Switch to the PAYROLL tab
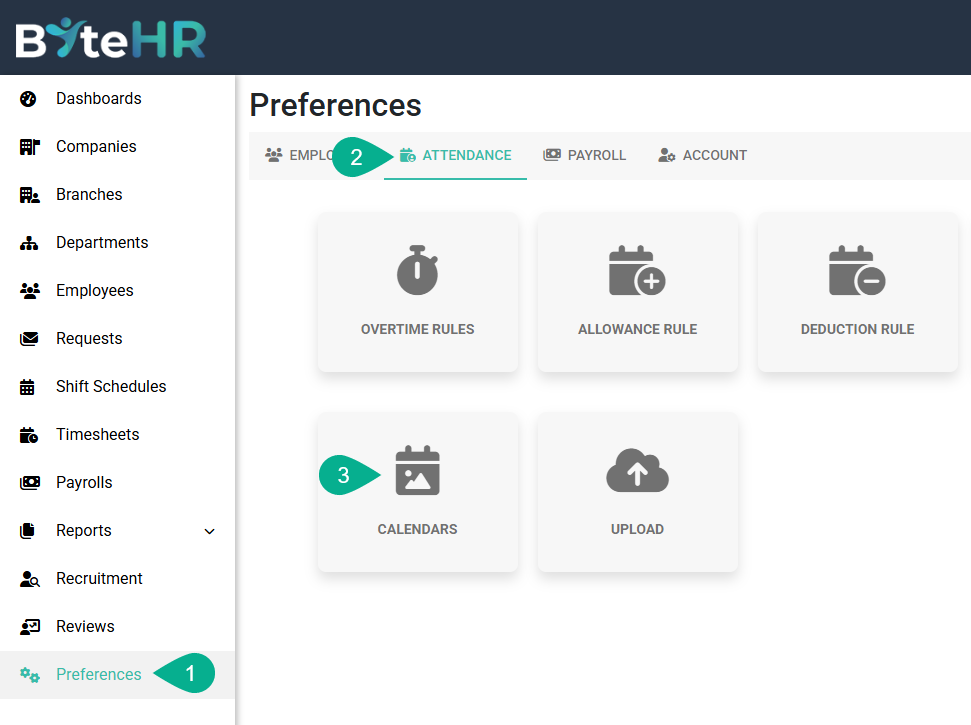This screenshot has width=971, height=725. pyautogui.click(x=584, y=155)
